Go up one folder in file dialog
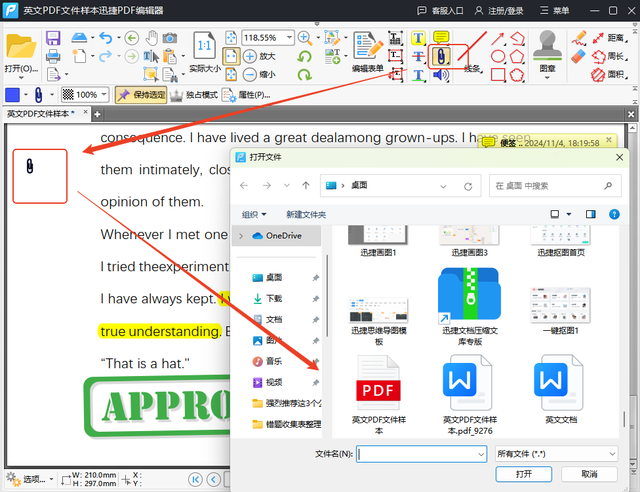 point(306,186)
